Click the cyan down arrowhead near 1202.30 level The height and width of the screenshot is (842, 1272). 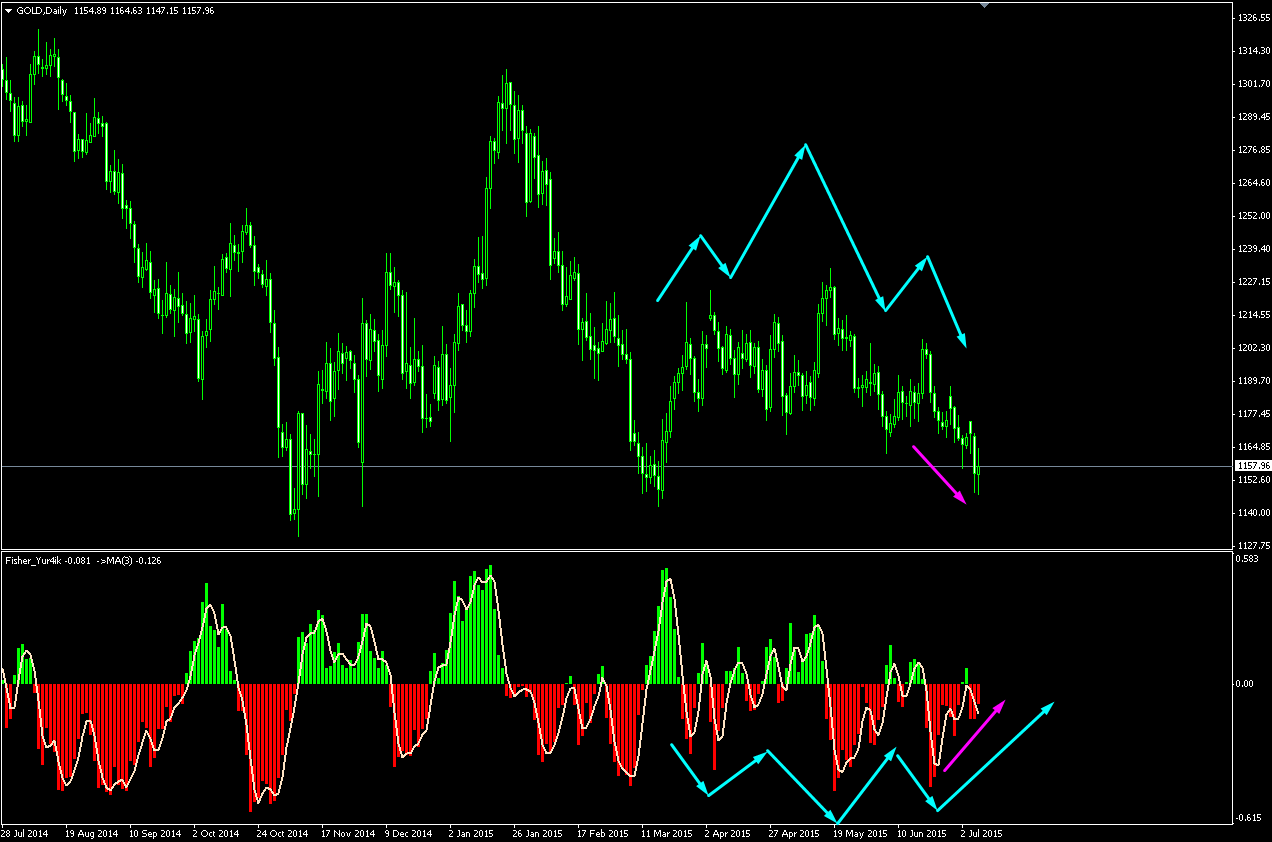(x=963, y=340)
